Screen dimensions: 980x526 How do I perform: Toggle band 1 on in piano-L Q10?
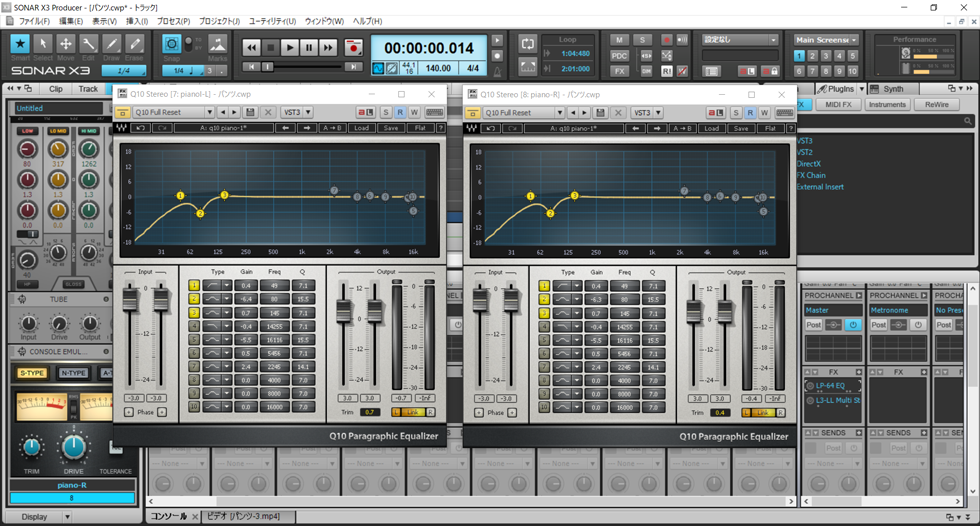tap(194, 285)
